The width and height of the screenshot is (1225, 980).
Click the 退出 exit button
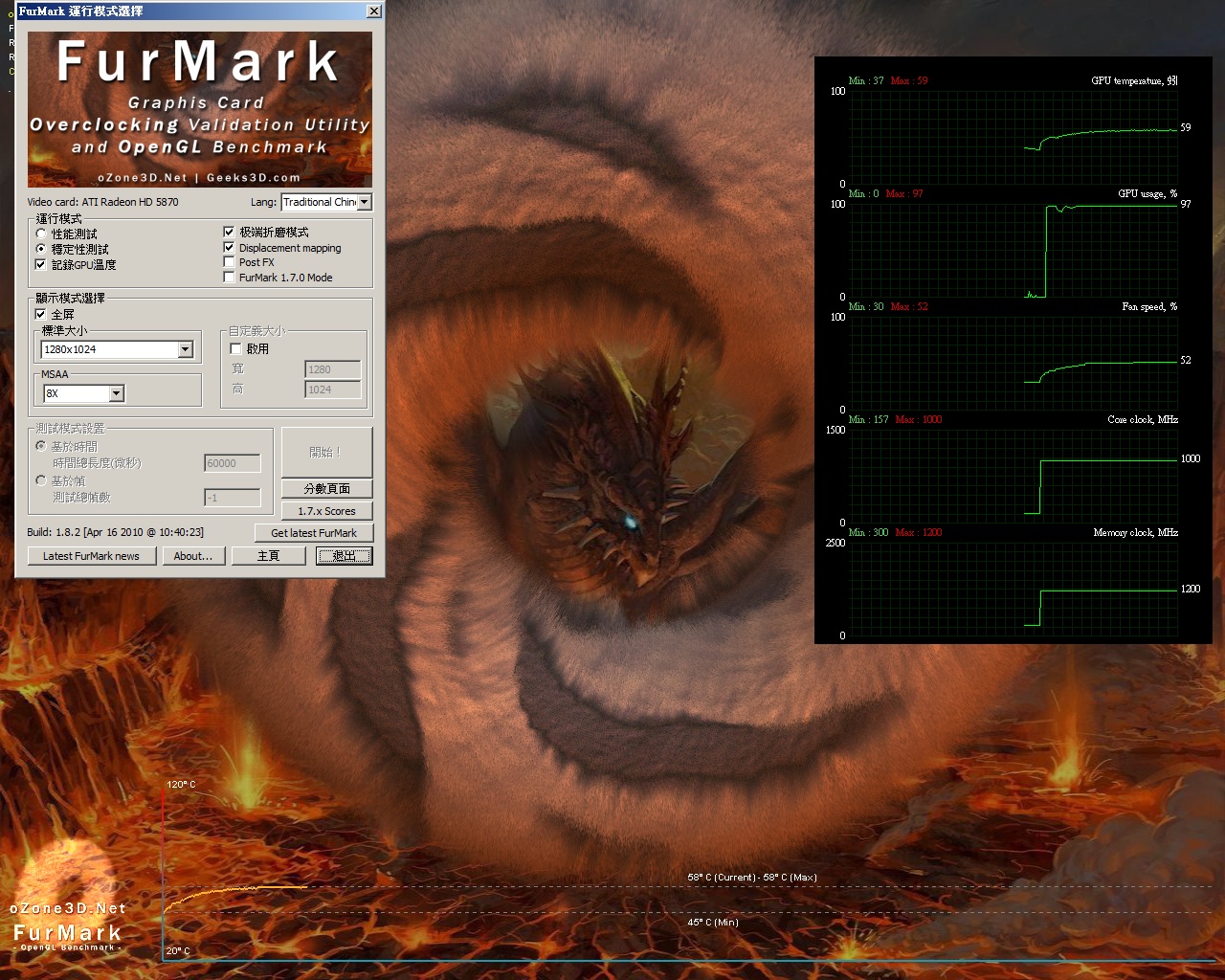345,556
